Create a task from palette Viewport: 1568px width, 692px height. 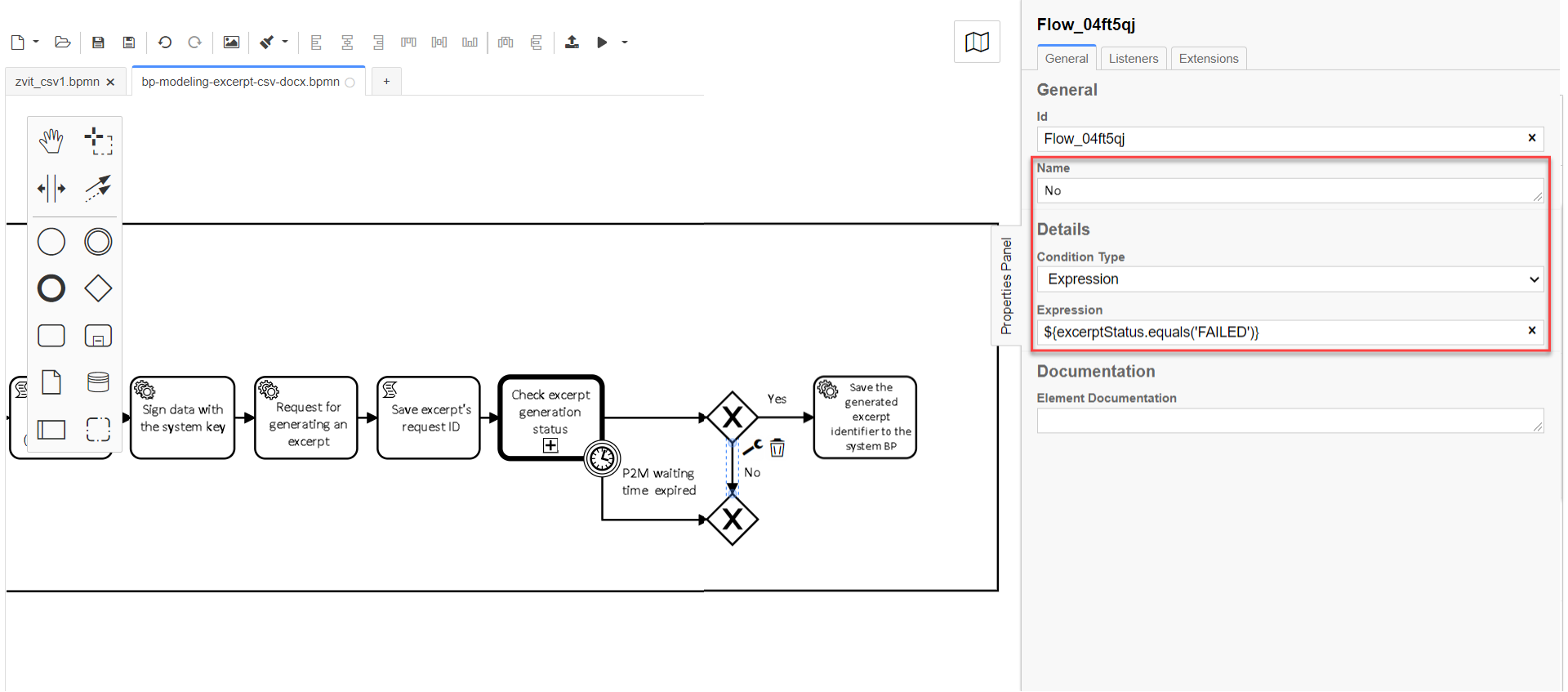click(51, 336)
